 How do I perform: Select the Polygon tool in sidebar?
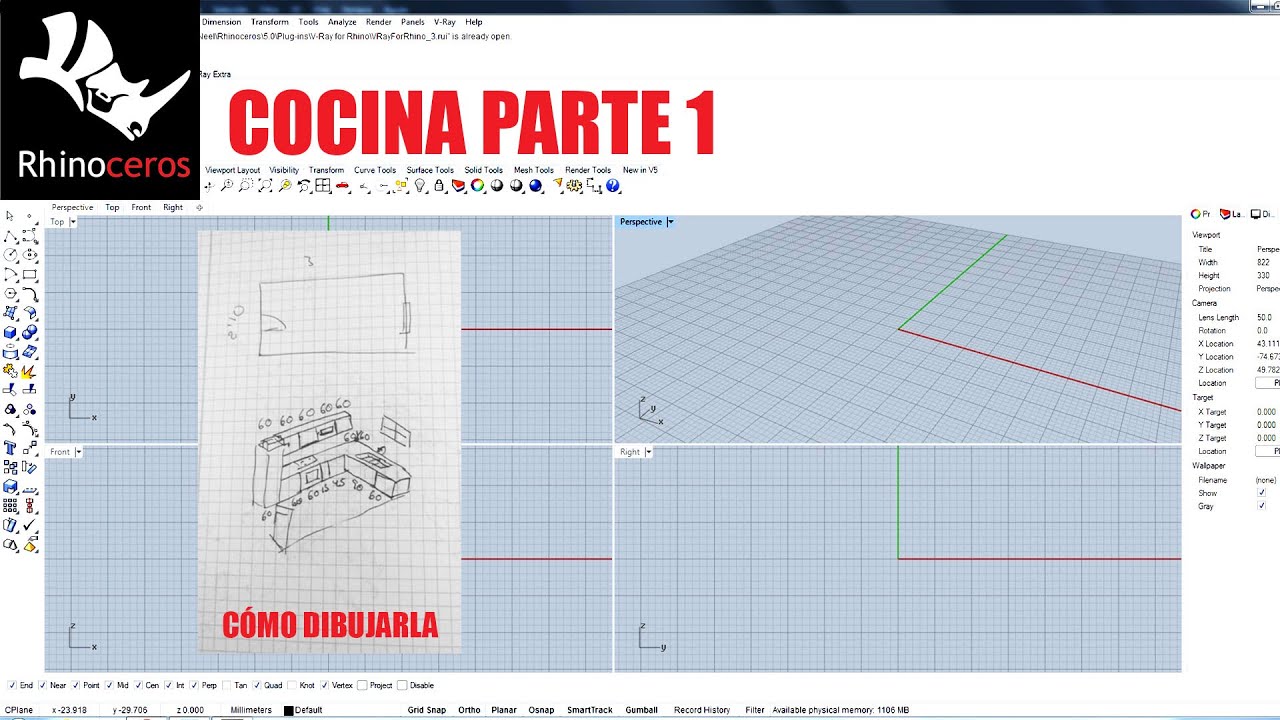[10, 294]
